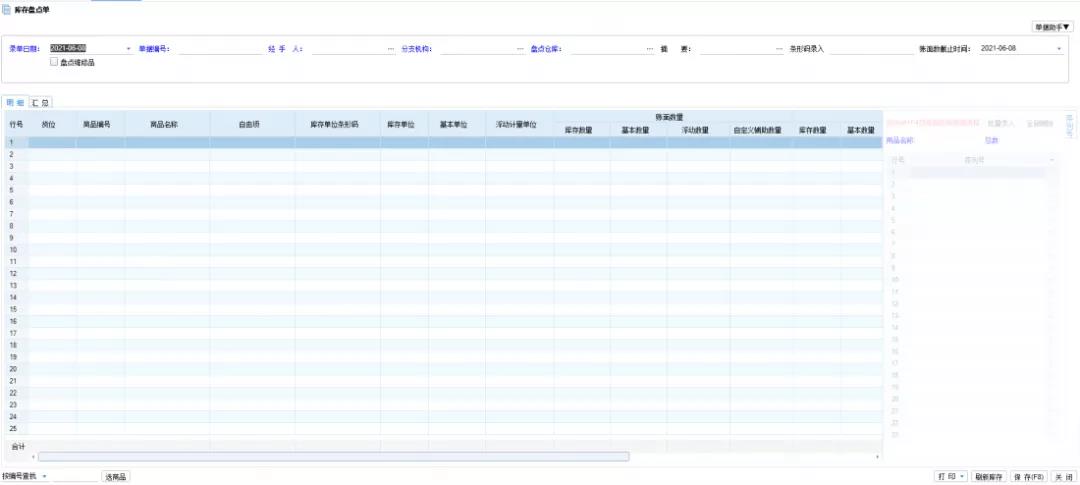The width and height of the screenshot is (1080, 485).
Task: Expand the 账面数截止时间 date dropdown
Action: tap(1059, 49)
